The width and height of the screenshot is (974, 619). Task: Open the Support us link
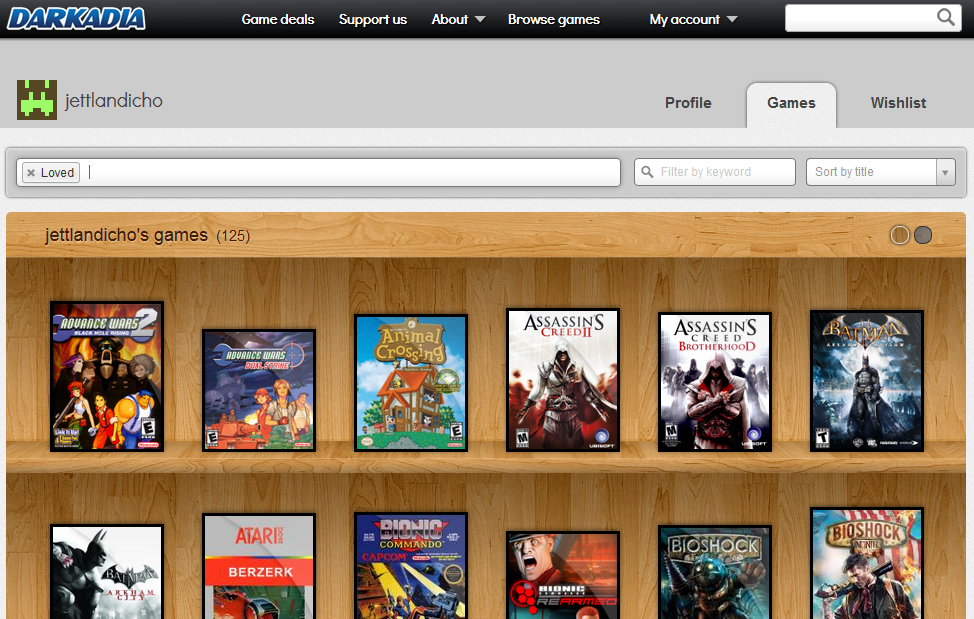point(373,19)
